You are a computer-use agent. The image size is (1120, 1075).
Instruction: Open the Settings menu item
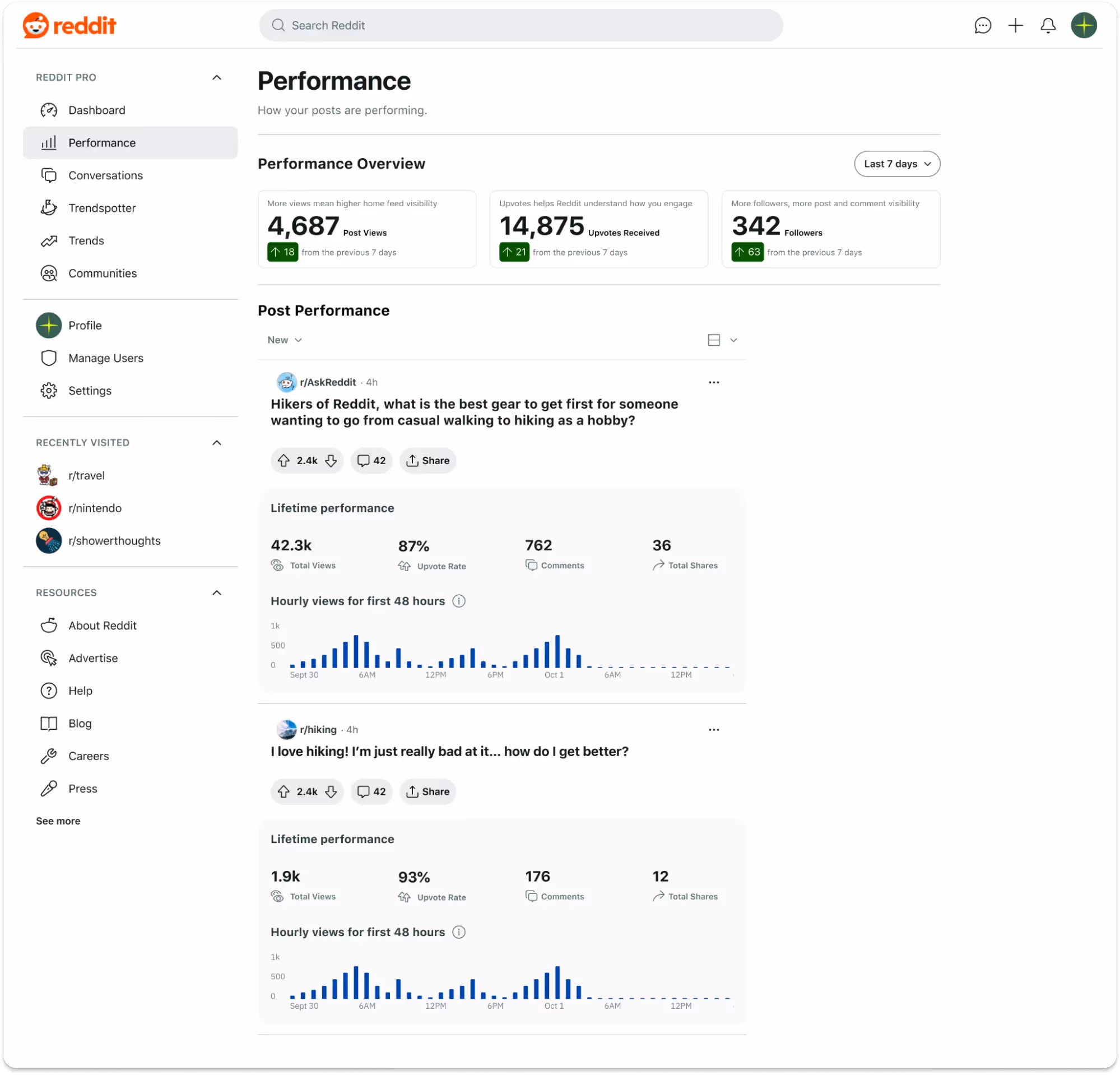click(89, 390)
